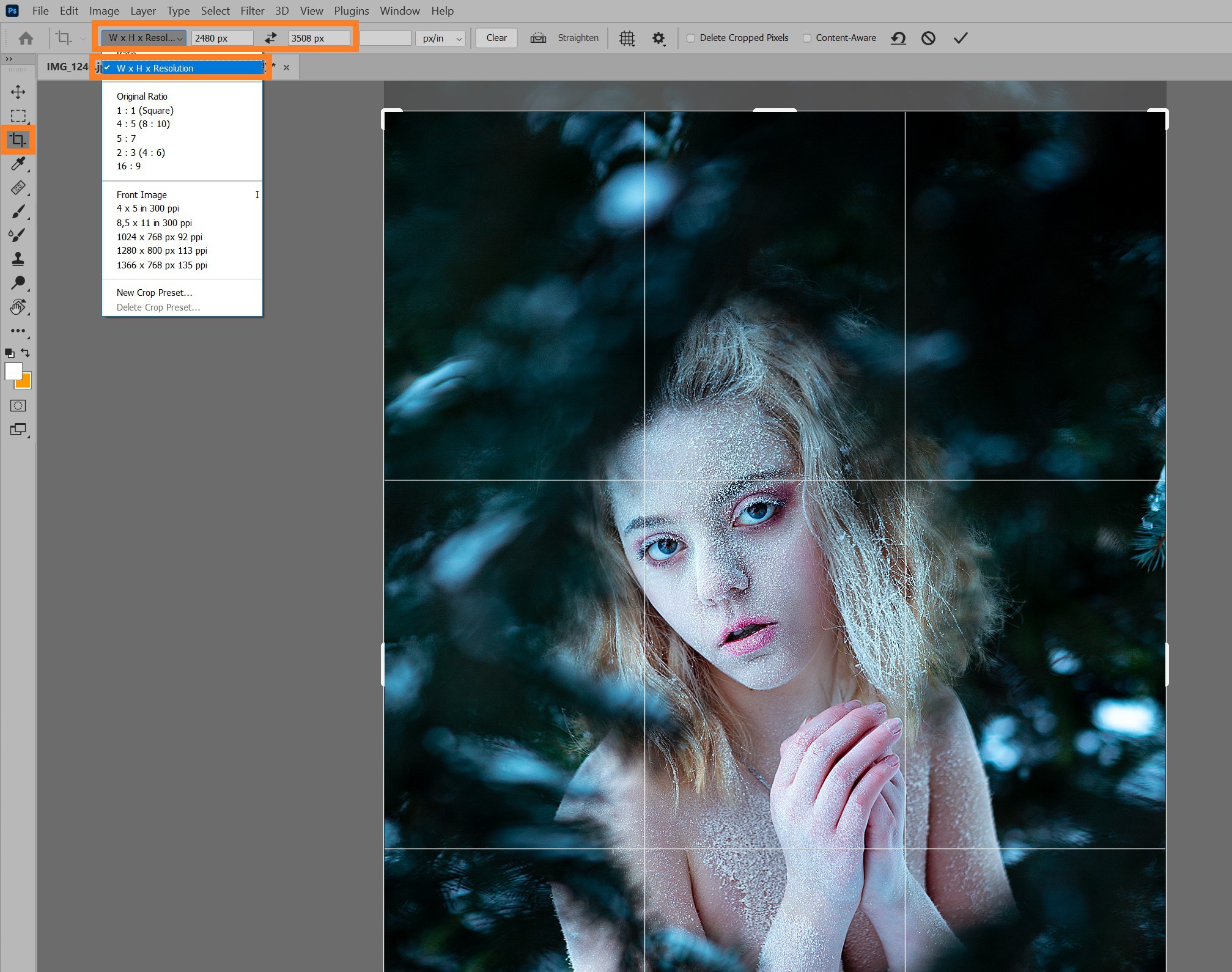Enable Content-Aware checkbox
Viewport: 1232px width, 972px height.
[807, 38]
